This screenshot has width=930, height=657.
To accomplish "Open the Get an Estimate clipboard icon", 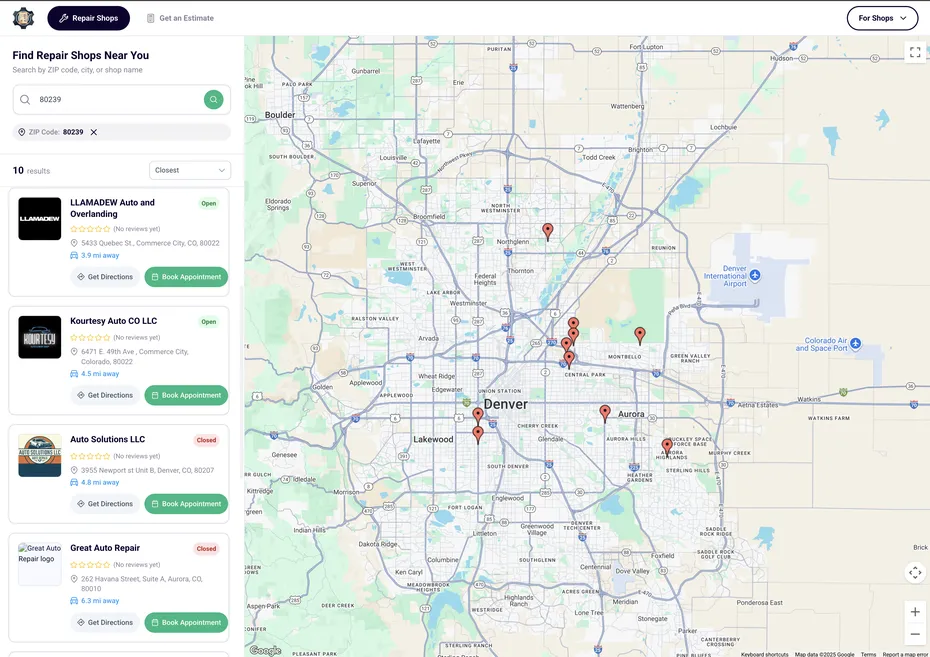I will [150, 16].
